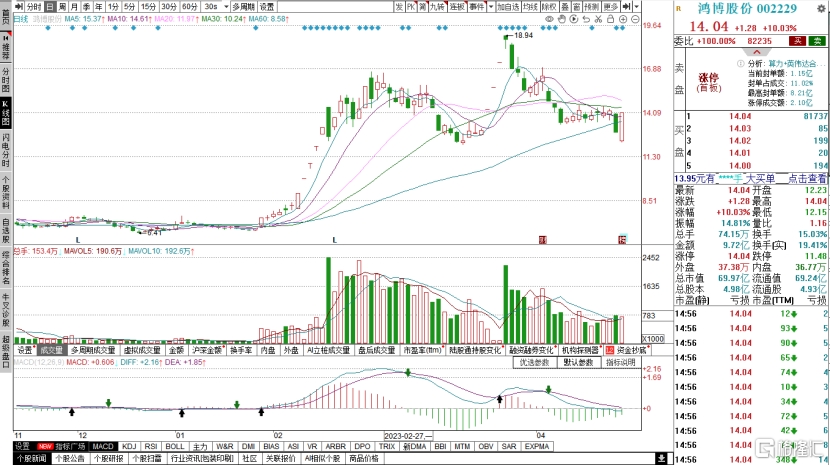
Task: Open the AI相似个股 tab
Action: tap(322, 459)
